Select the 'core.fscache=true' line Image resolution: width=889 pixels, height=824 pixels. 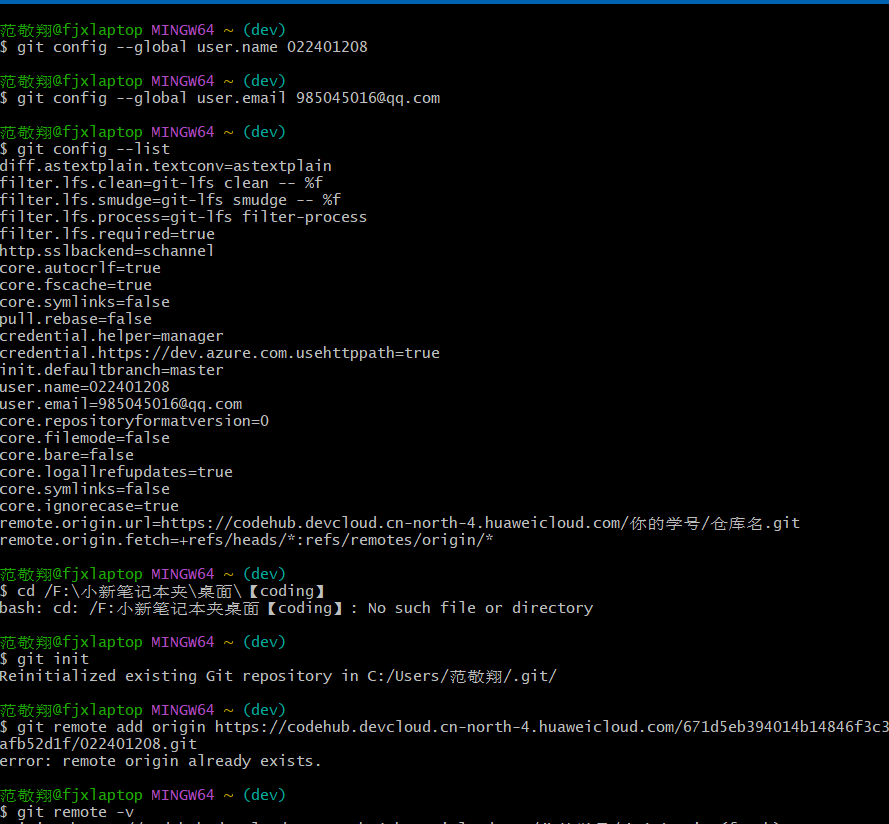click(76, 285)
